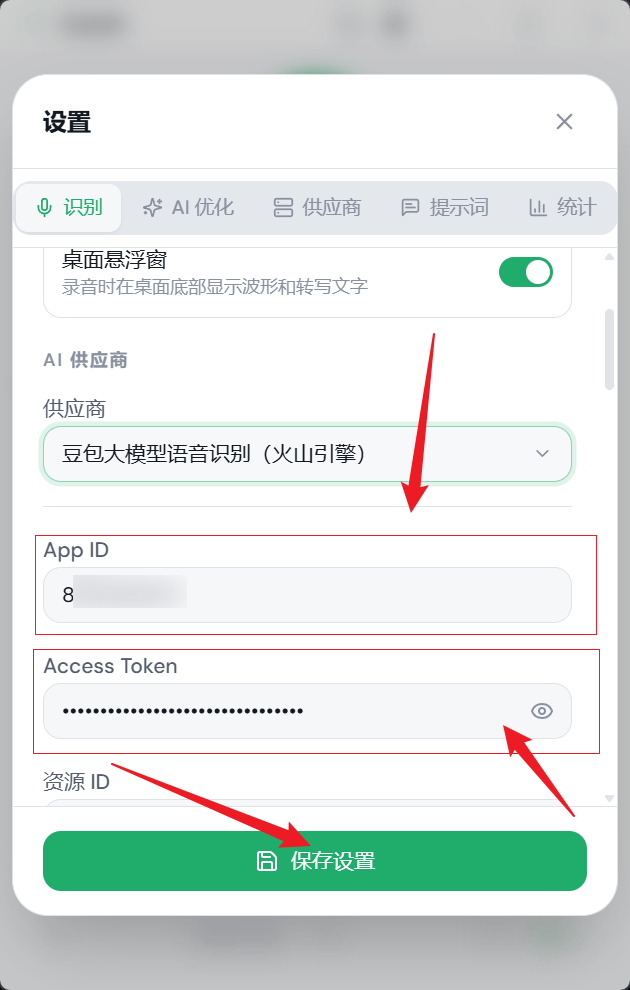The height and width of the screenshot is (990, 630).
Task: Click the bar chart icon beside 统计
Action: point(537,208)
